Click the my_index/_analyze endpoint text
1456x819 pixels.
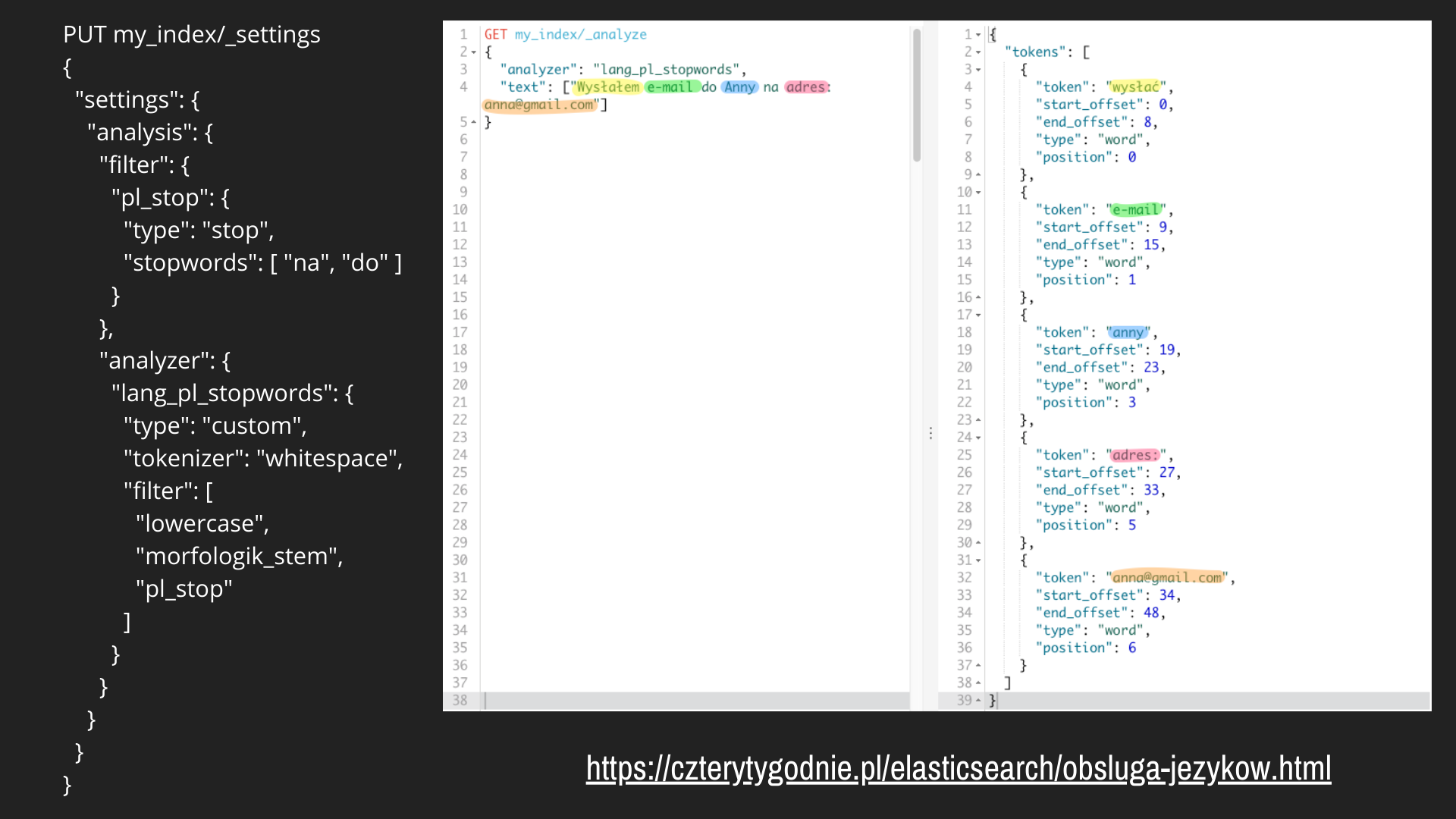[581, 34]
